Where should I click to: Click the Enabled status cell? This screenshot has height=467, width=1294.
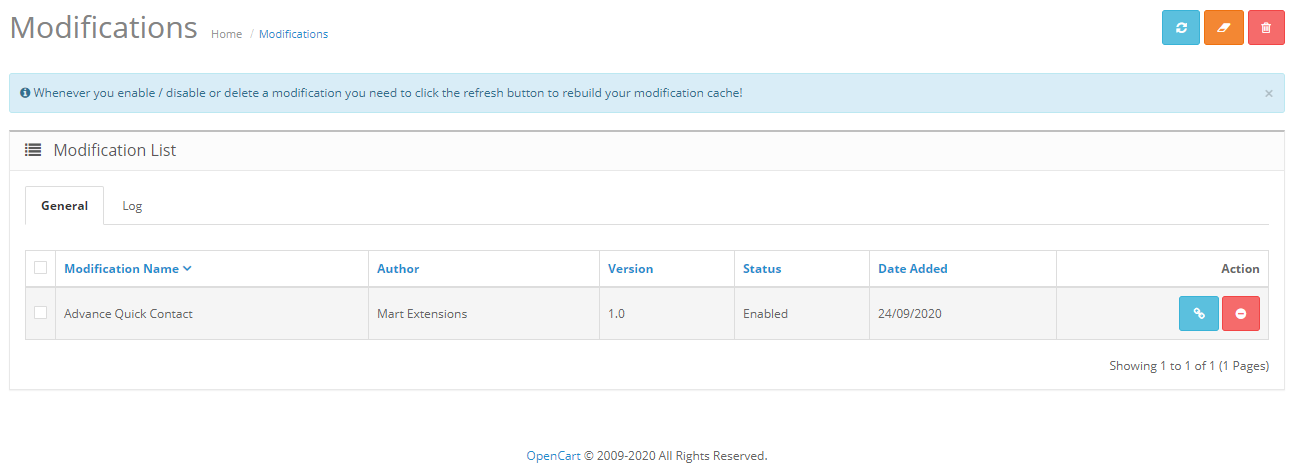[x=802, y=313]
